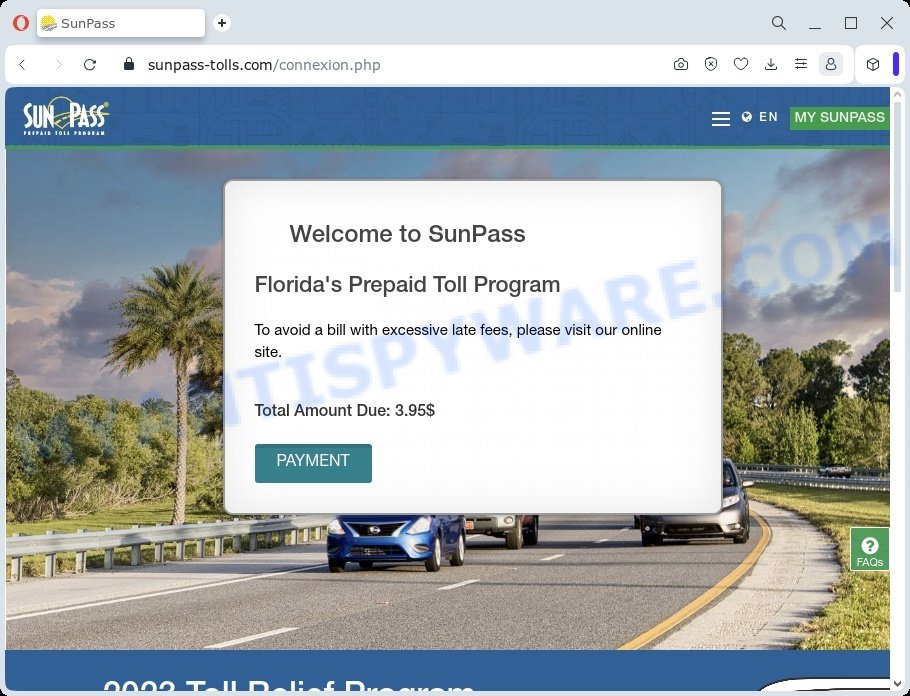Click the Opera sidebar toggle strip
The image size is (910, 696).
coord(896,64)
